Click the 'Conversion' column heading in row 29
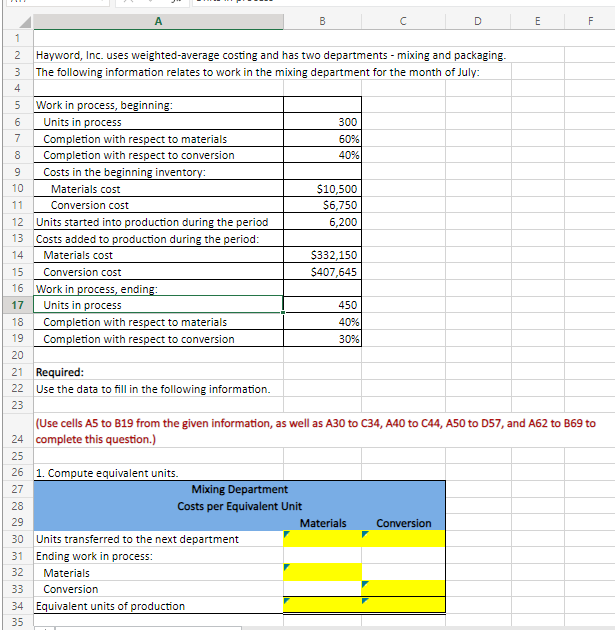 tap(403, 523)
